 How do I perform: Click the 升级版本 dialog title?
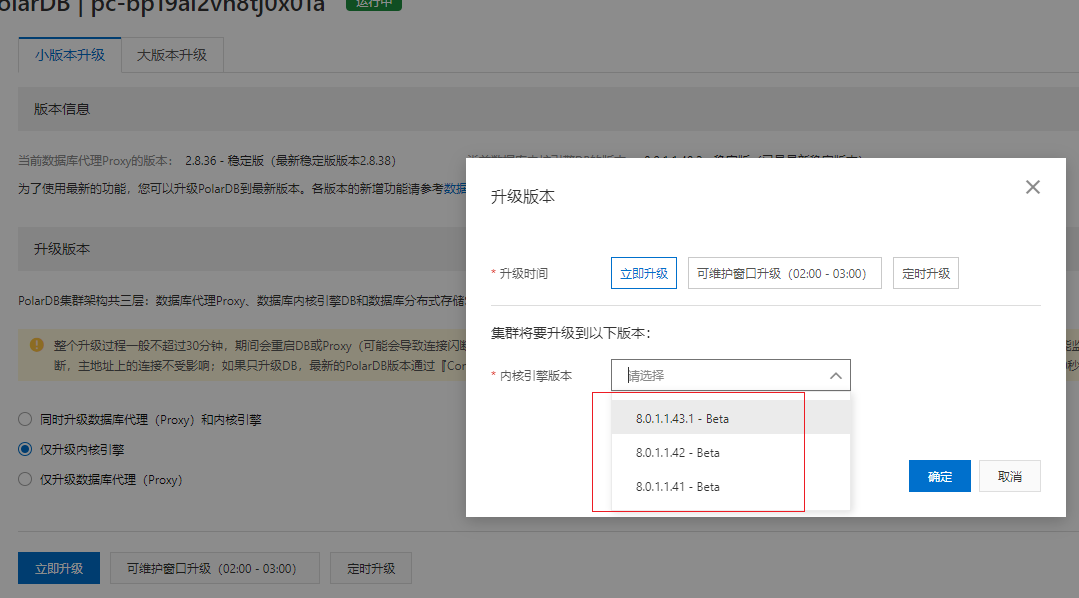(x=522, y=197)
